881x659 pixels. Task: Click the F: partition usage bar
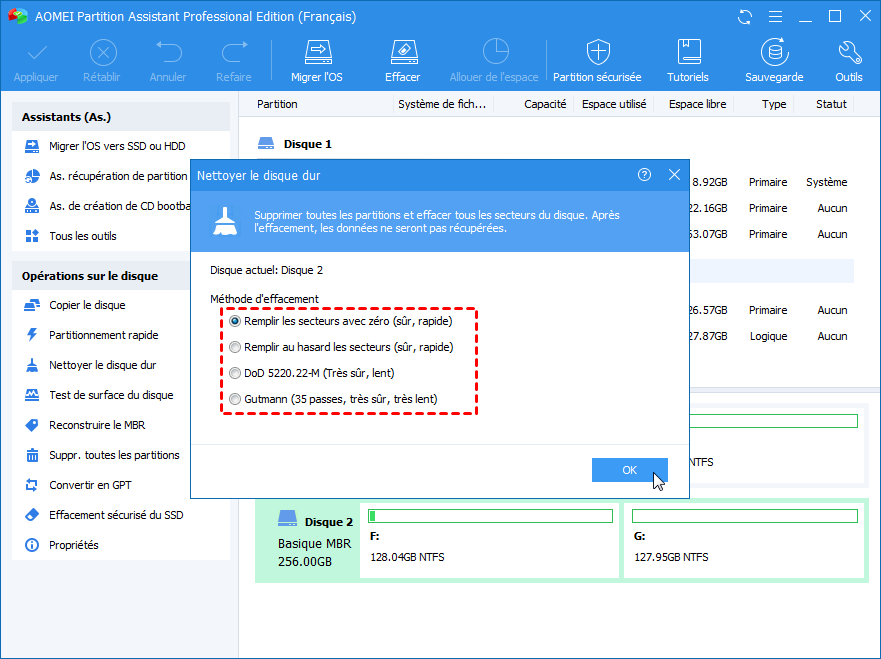coord(490,516)
